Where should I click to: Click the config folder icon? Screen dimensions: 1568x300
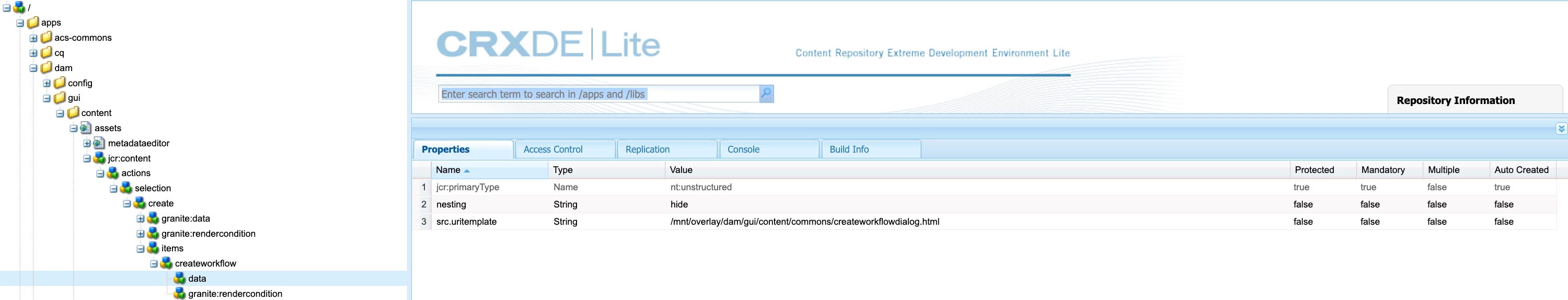coord(60,83)
